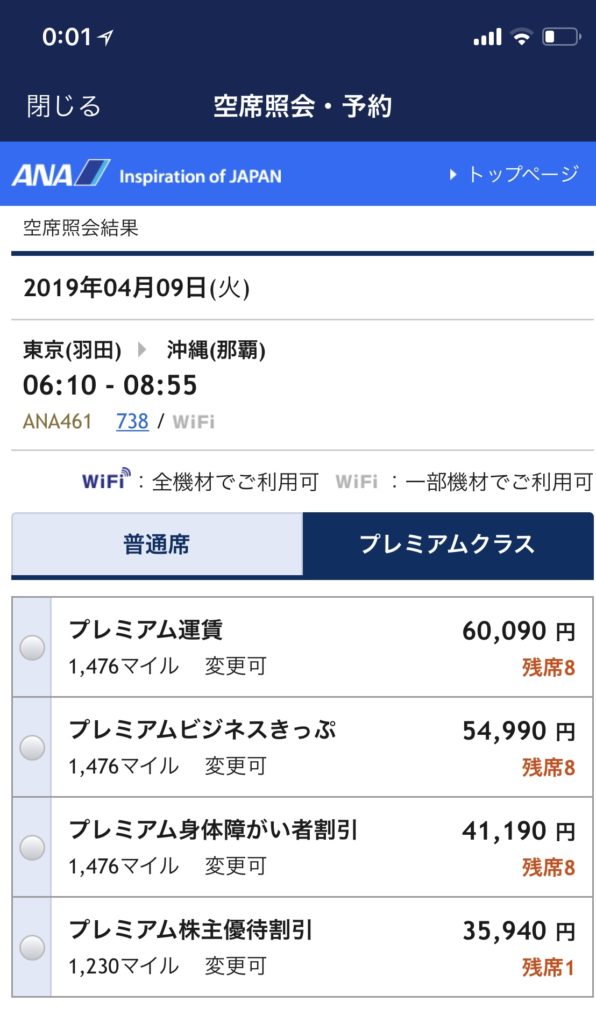
Task: Tap the location arrow beside the clock
Action: point(105,38)
